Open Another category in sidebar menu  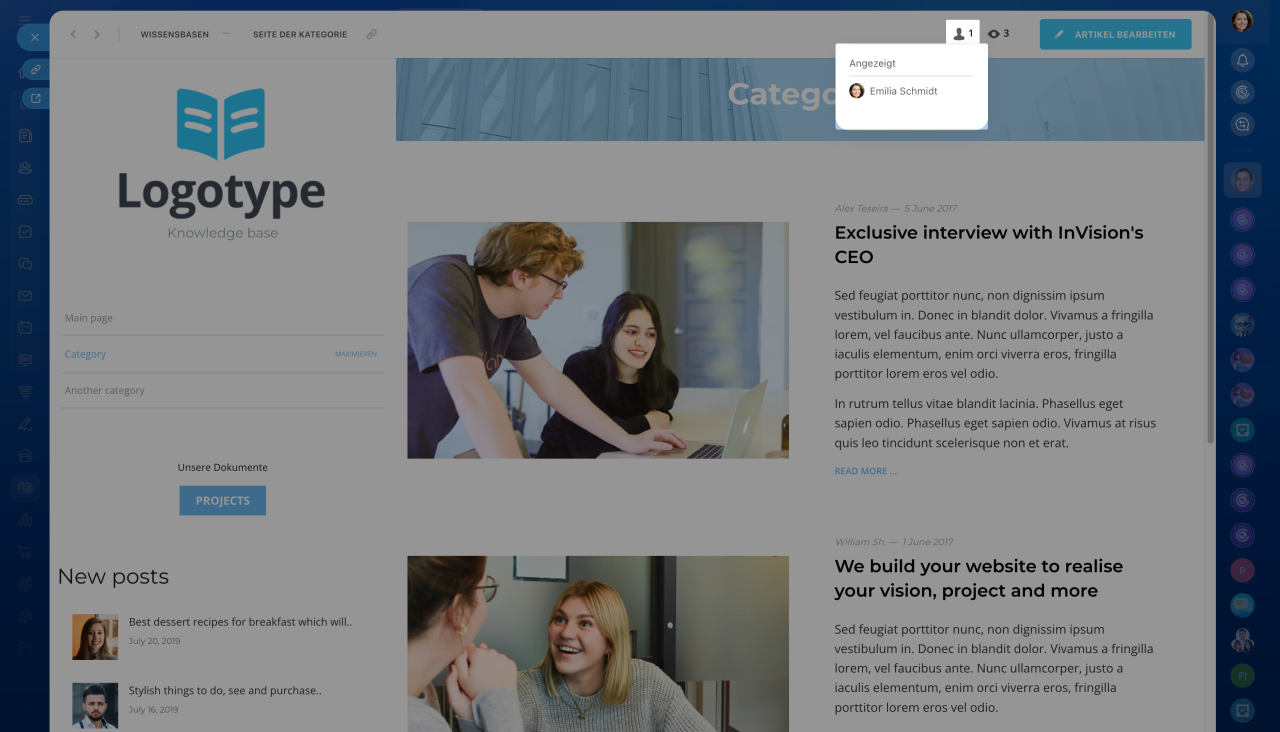coord(105,390)
